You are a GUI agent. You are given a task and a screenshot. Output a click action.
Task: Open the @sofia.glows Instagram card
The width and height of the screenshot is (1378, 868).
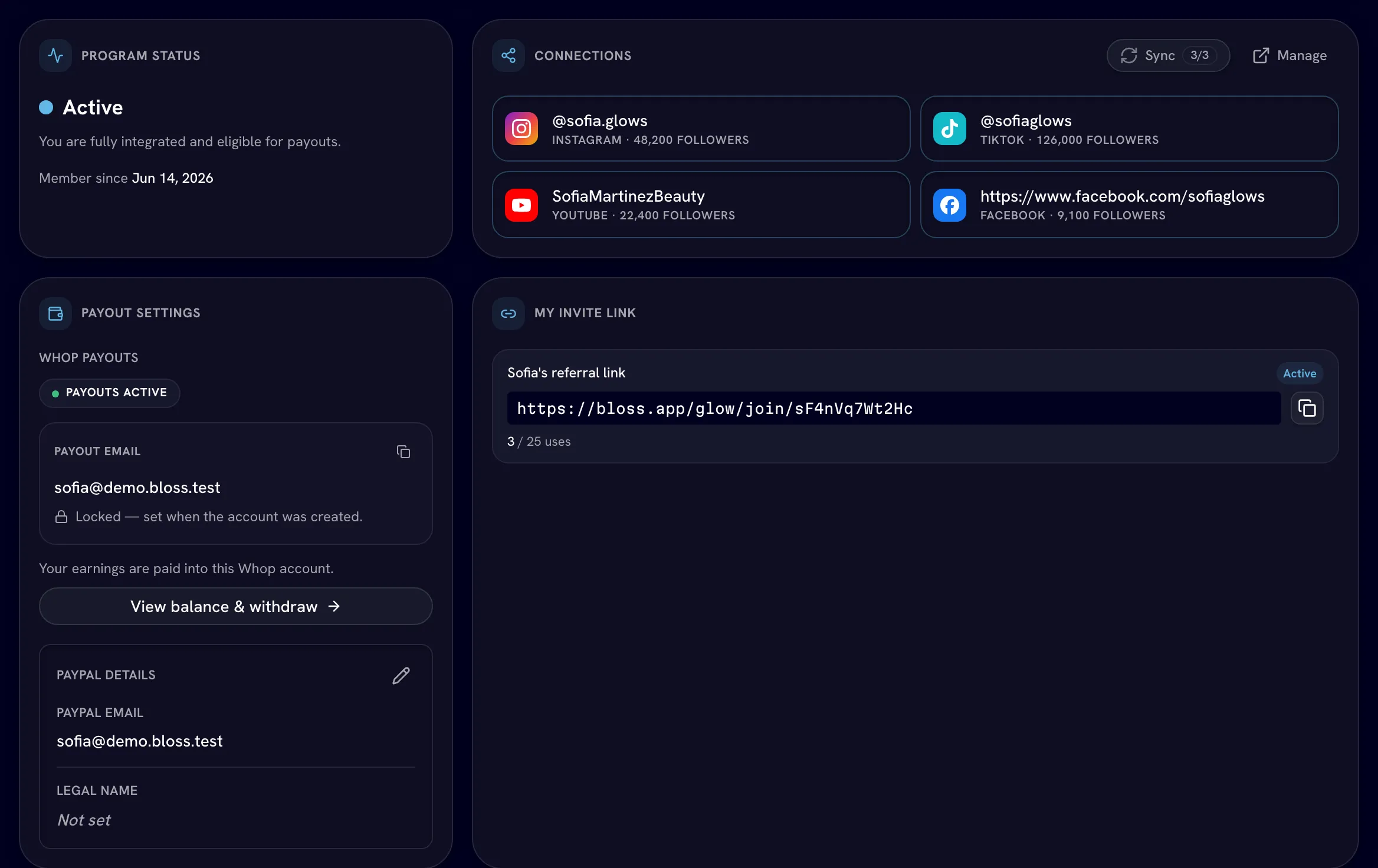click(x=701, y=129)
